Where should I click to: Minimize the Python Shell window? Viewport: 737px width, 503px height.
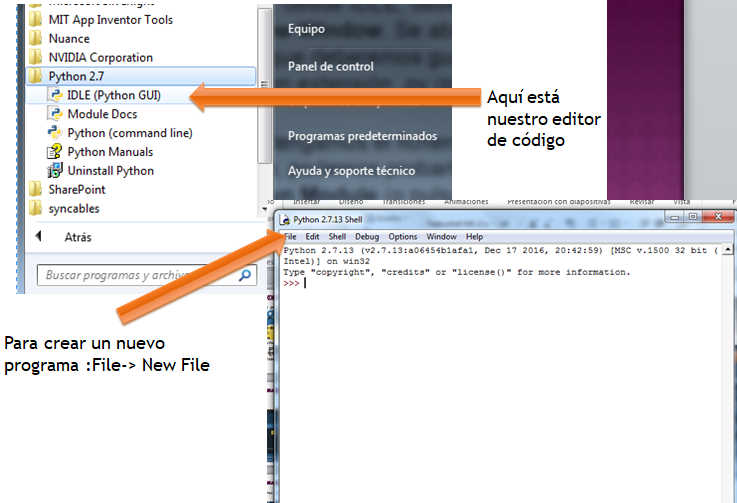pos(675,217)
